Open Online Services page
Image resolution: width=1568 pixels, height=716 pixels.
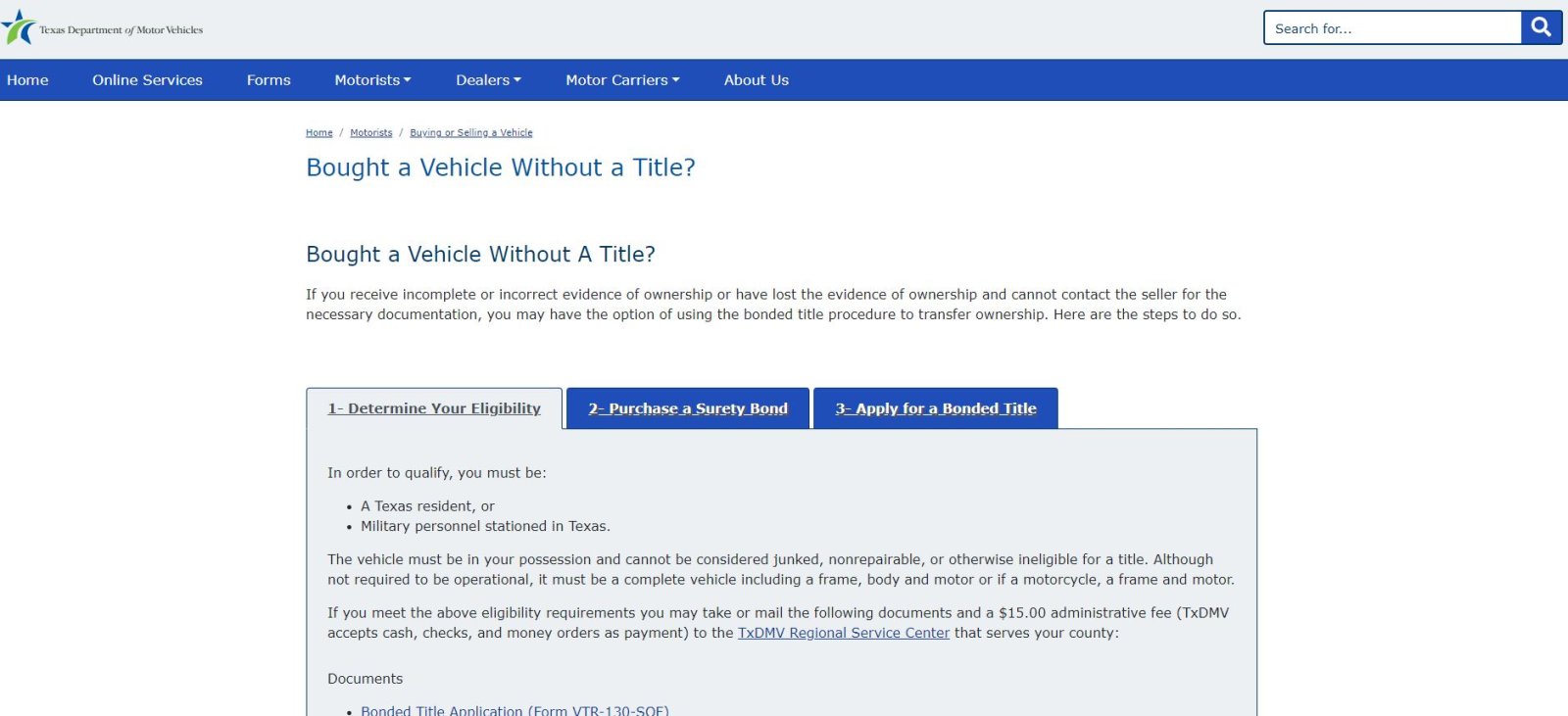coord(147,80)
